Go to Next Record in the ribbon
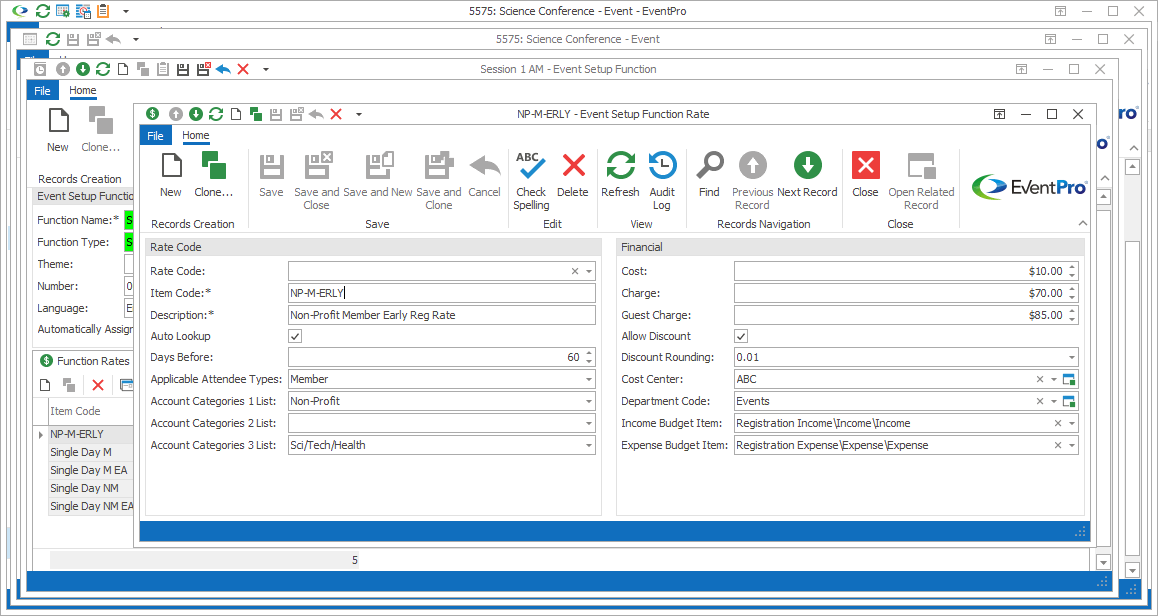The width and height of the screenshot is (1158, 616). coord(807,176)
